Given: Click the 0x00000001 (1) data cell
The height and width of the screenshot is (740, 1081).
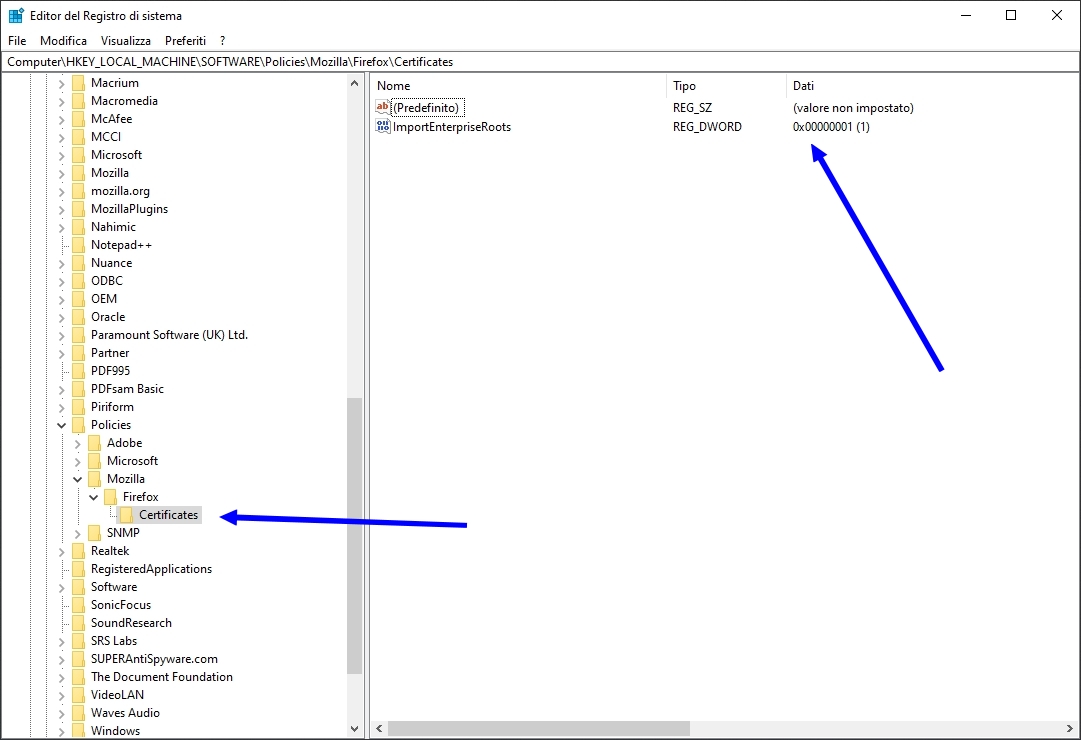Looking at the screenshot, I should (x=831, y=127).
